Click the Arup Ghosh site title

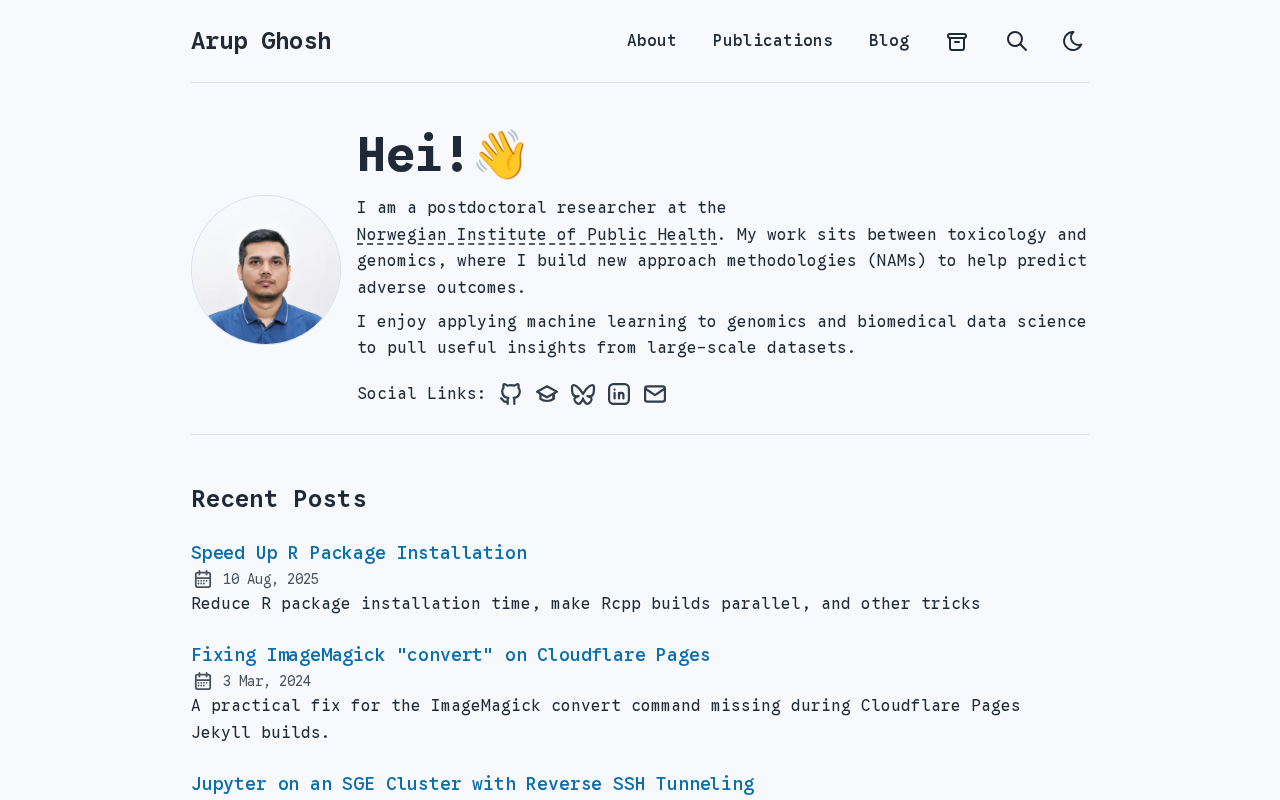(261, 41)
